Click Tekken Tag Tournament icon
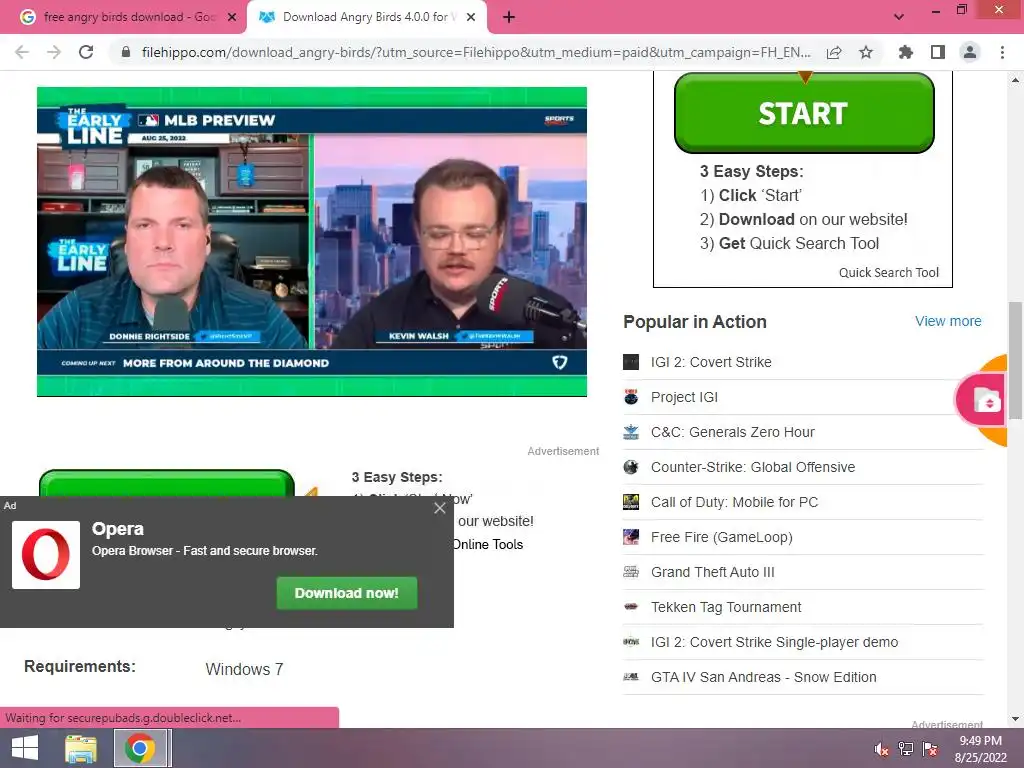Screen dimensions: 1024x768 (631, 607)
